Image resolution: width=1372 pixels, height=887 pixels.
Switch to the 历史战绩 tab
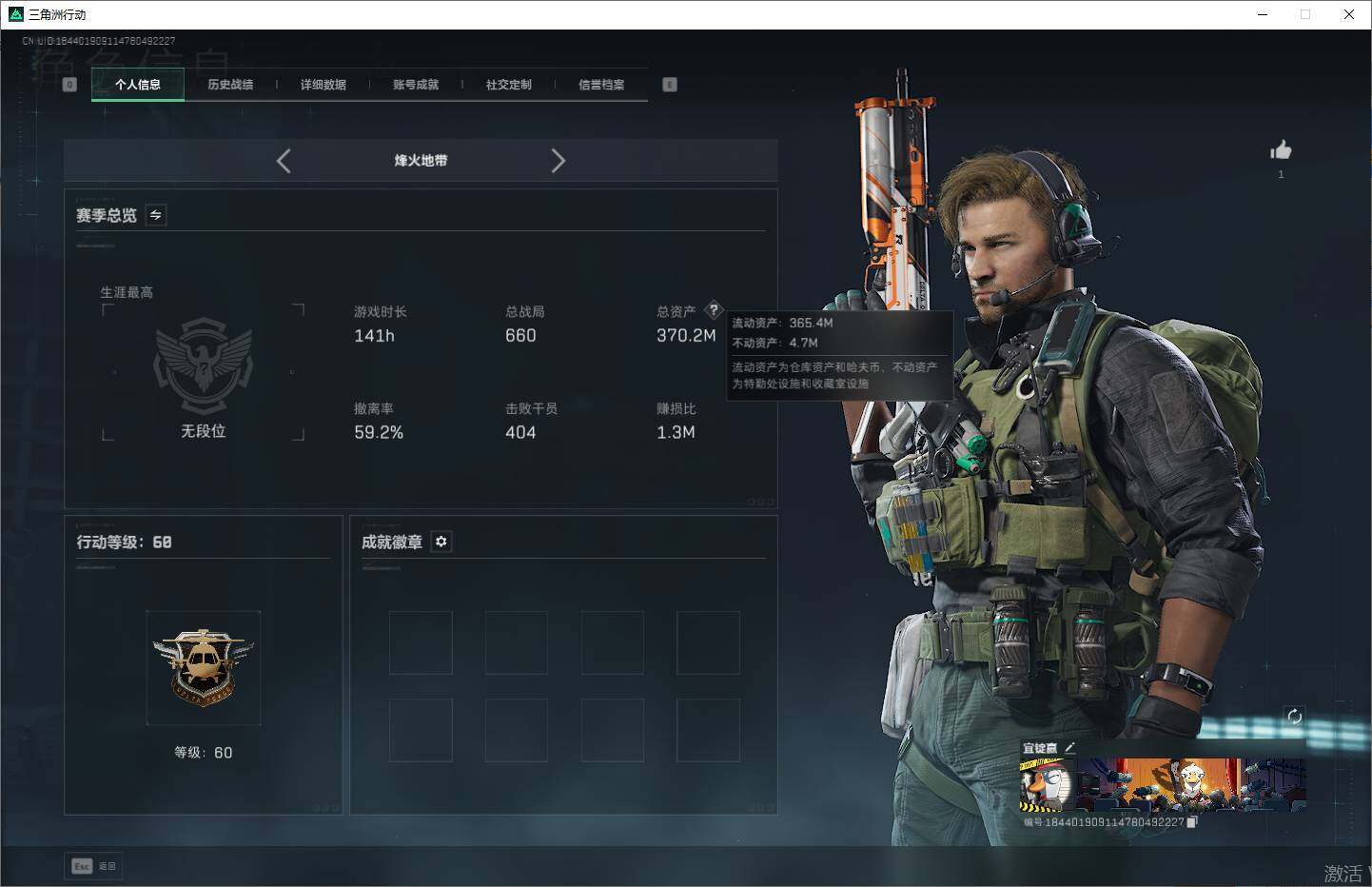230,85
